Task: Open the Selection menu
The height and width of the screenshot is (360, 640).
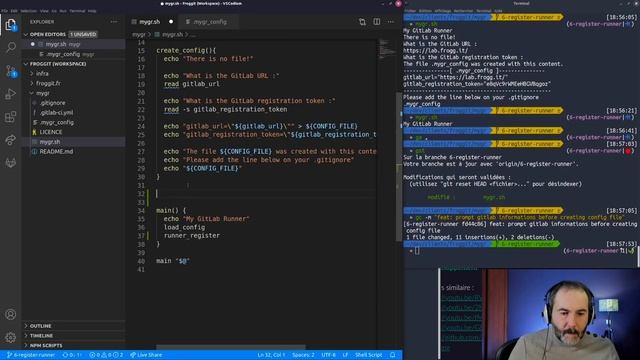Action: (x=28, y=11)
